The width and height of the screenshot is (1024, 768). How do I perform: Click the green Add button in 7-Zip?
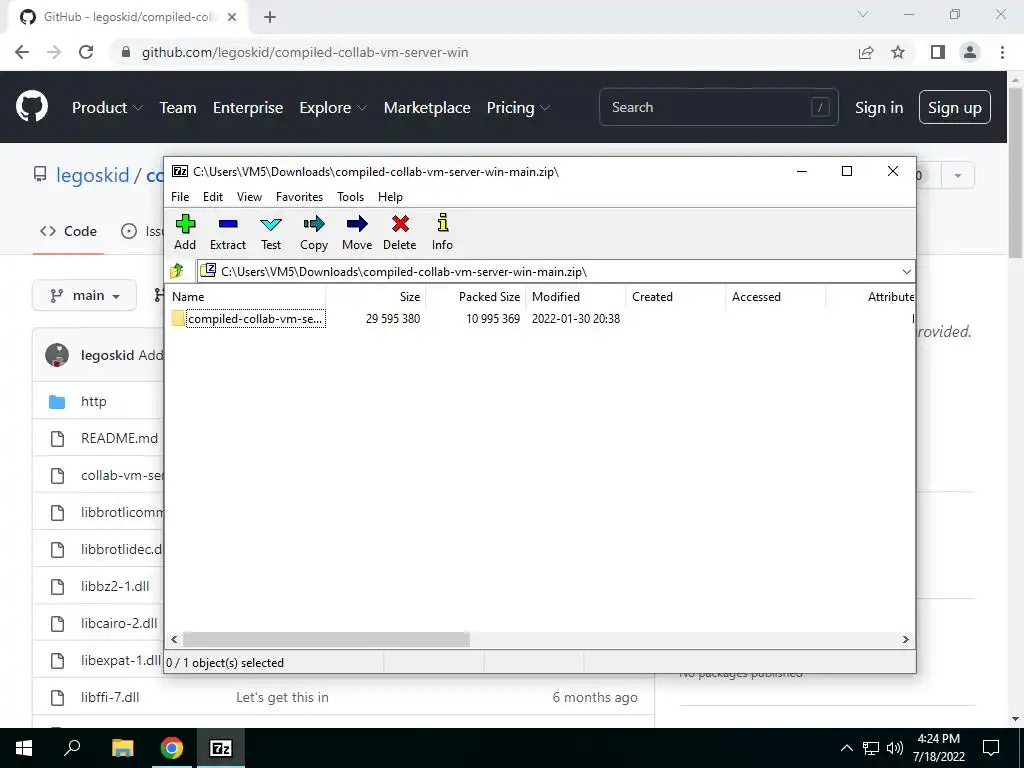point(185,232)
